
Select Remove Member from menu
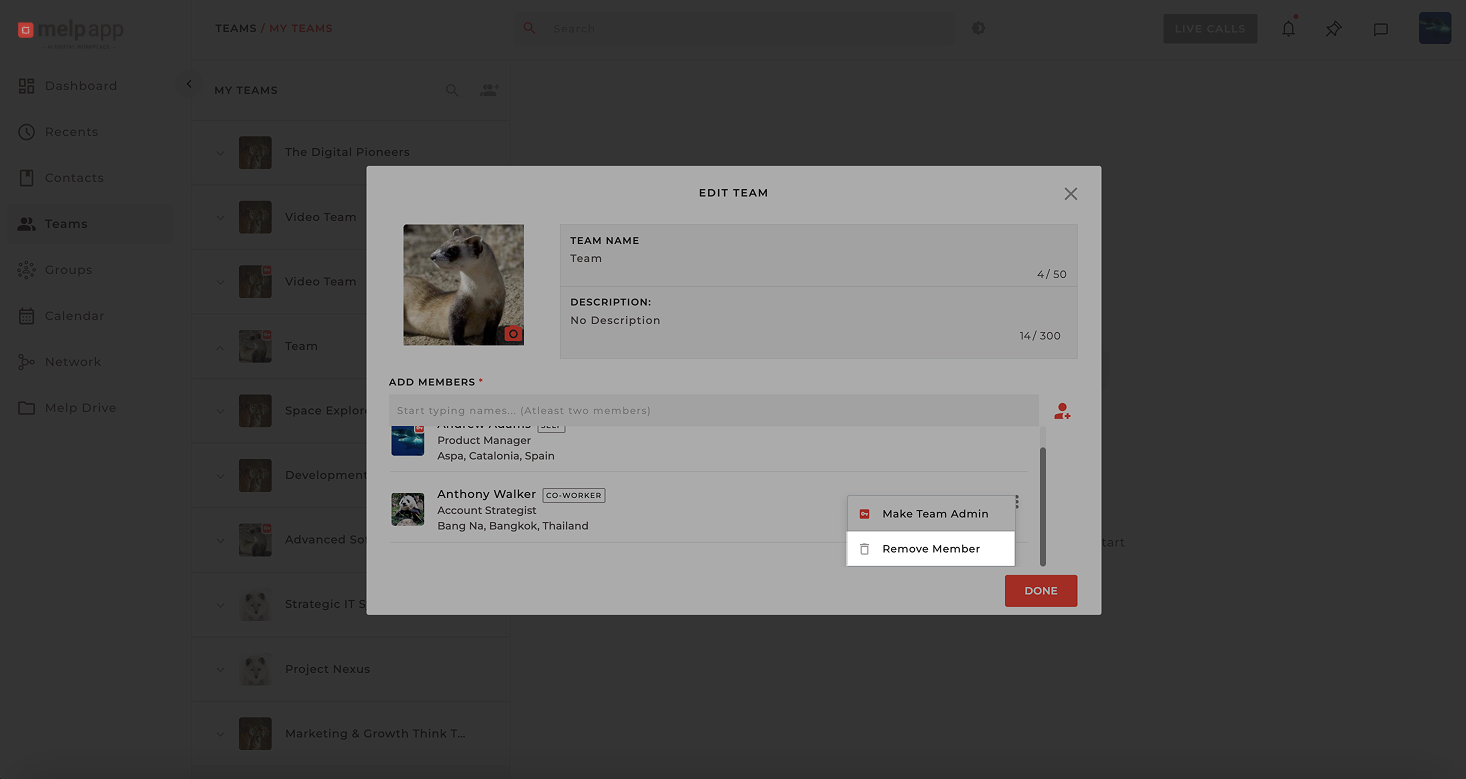pos(930,549)
